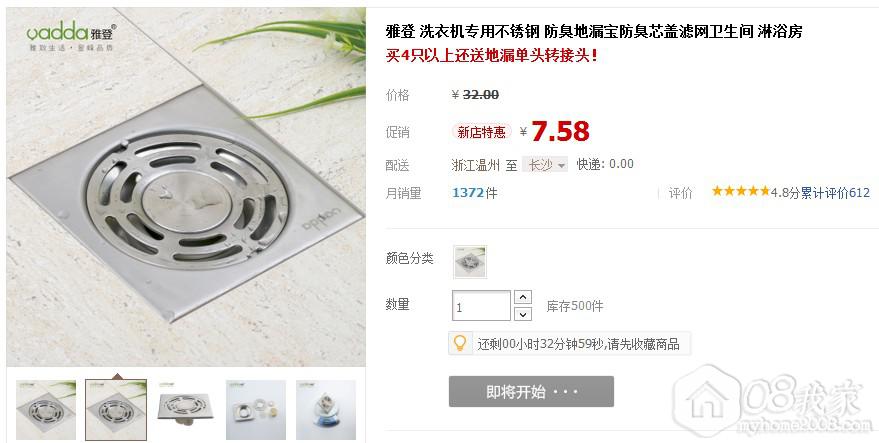Image resolution: width=879 pixels, height=443 pixels.
Task: Click the 新店特惠 promotion tag
Action: (x=482, y=132)
